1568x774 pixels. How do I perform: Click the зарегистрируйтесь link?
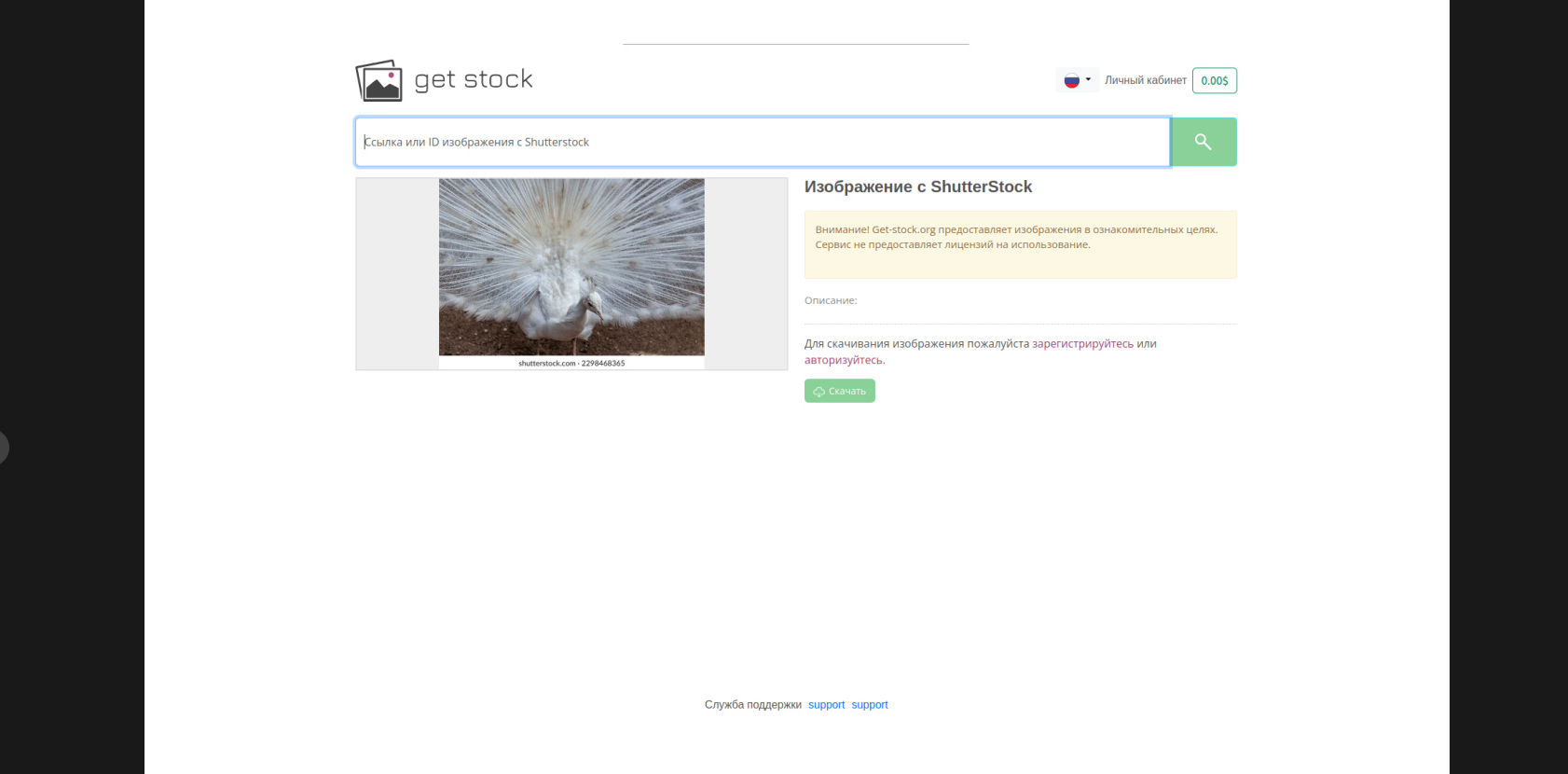pyautogui.click(x=1082, y=344)
